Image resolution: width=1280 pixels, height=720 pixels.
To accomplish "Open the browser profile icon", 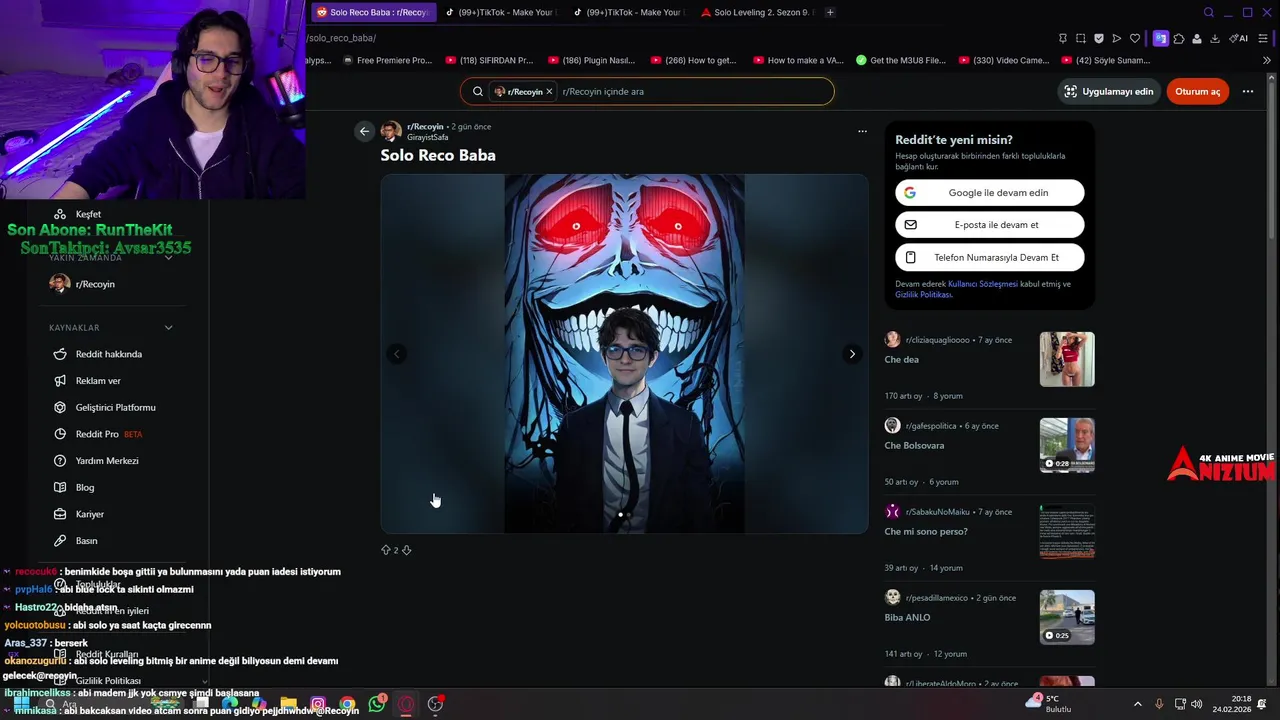I will (1197, 38).
